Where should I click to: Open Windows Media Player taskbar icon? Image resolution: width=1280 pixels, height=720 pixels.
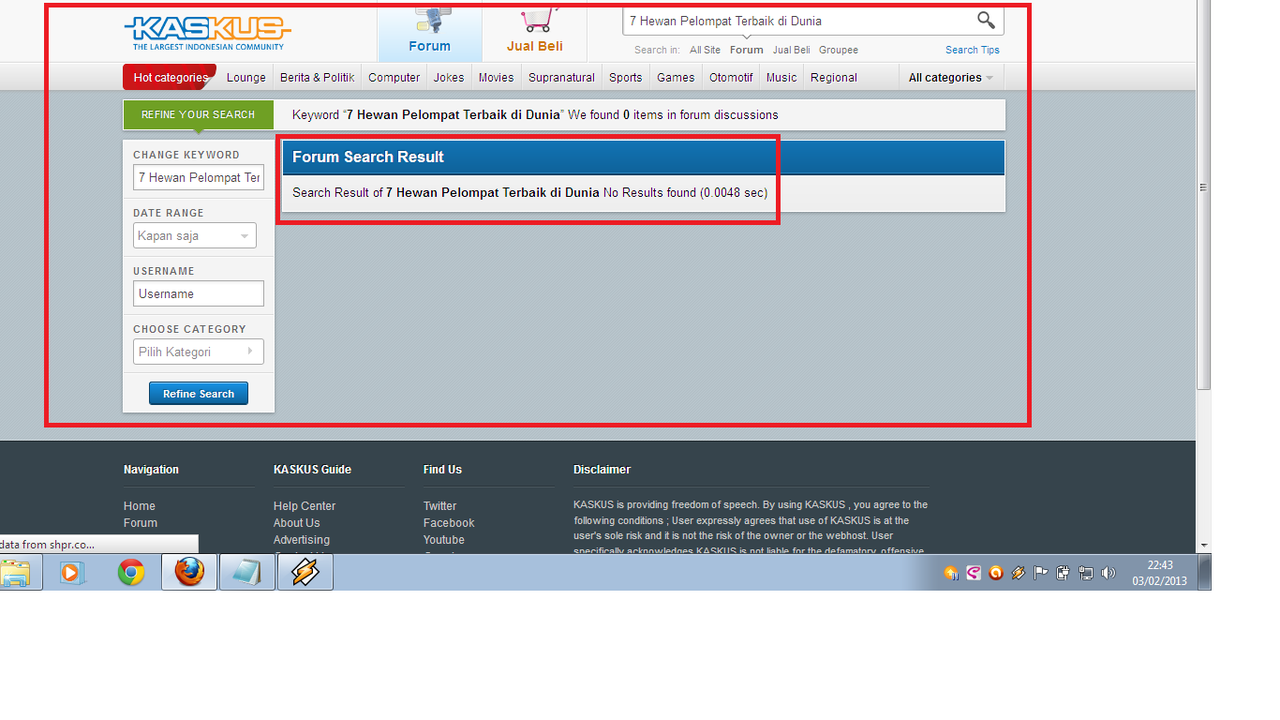pos(72,573)
